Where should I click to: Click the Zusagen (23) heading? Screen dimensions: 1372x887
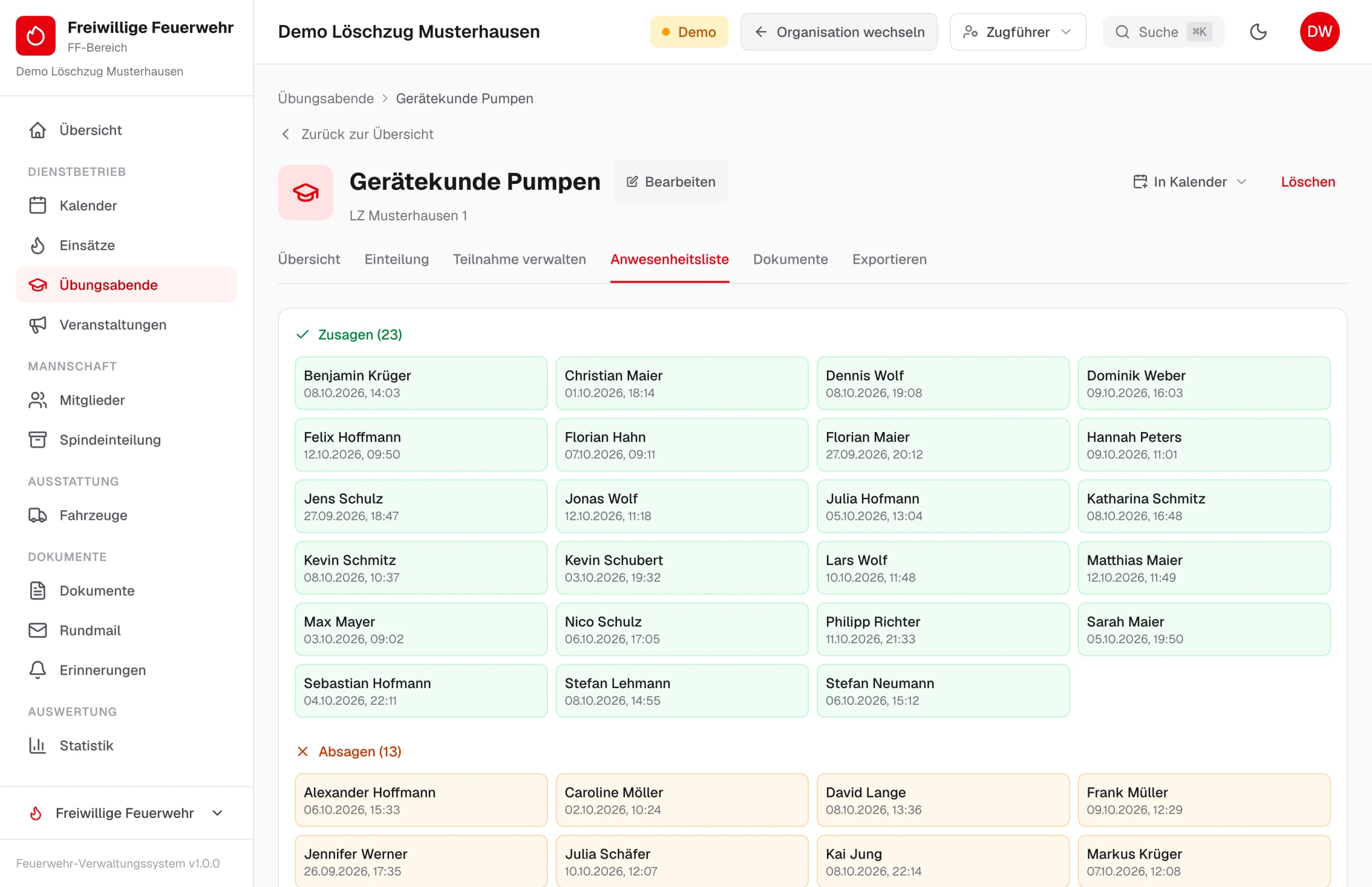tap(360, 334)
